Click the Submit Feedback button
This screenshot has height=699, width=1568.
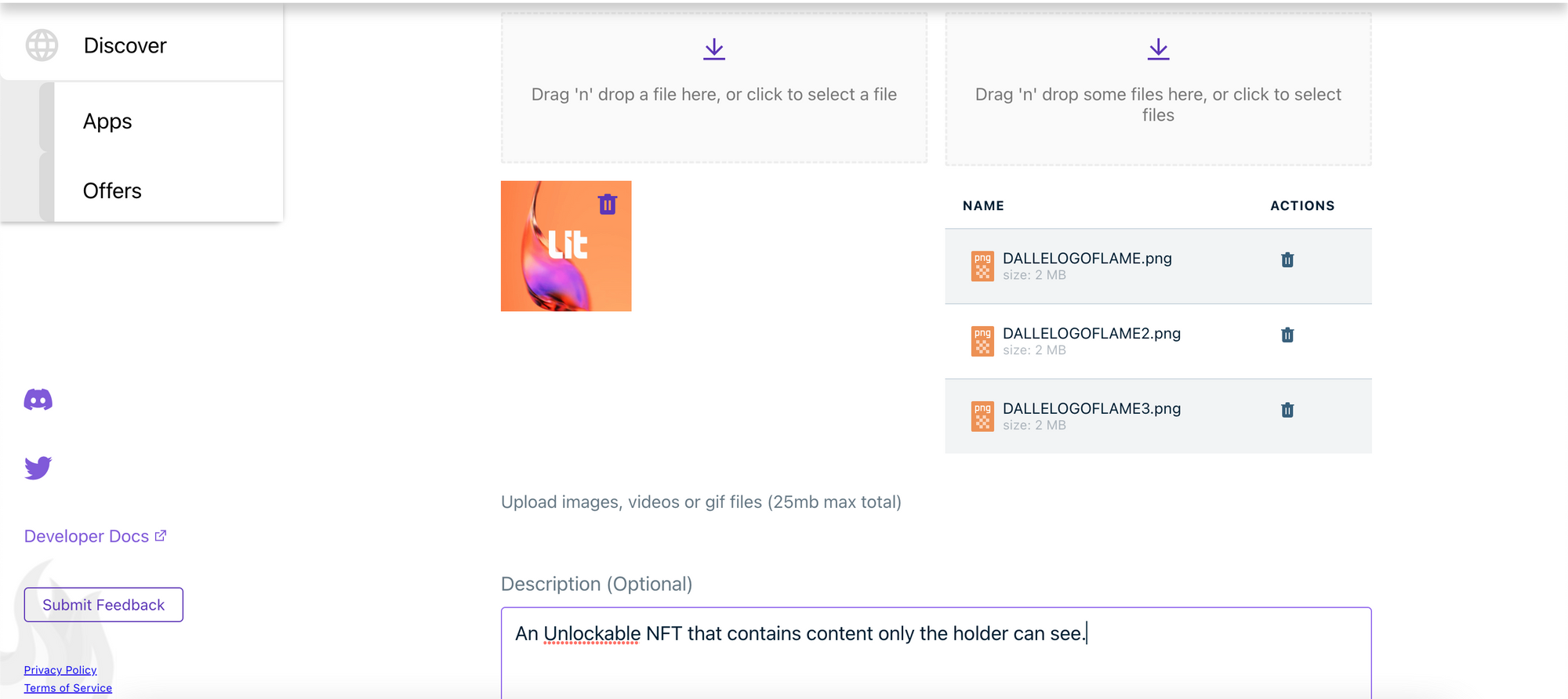[x=103, y=605]
